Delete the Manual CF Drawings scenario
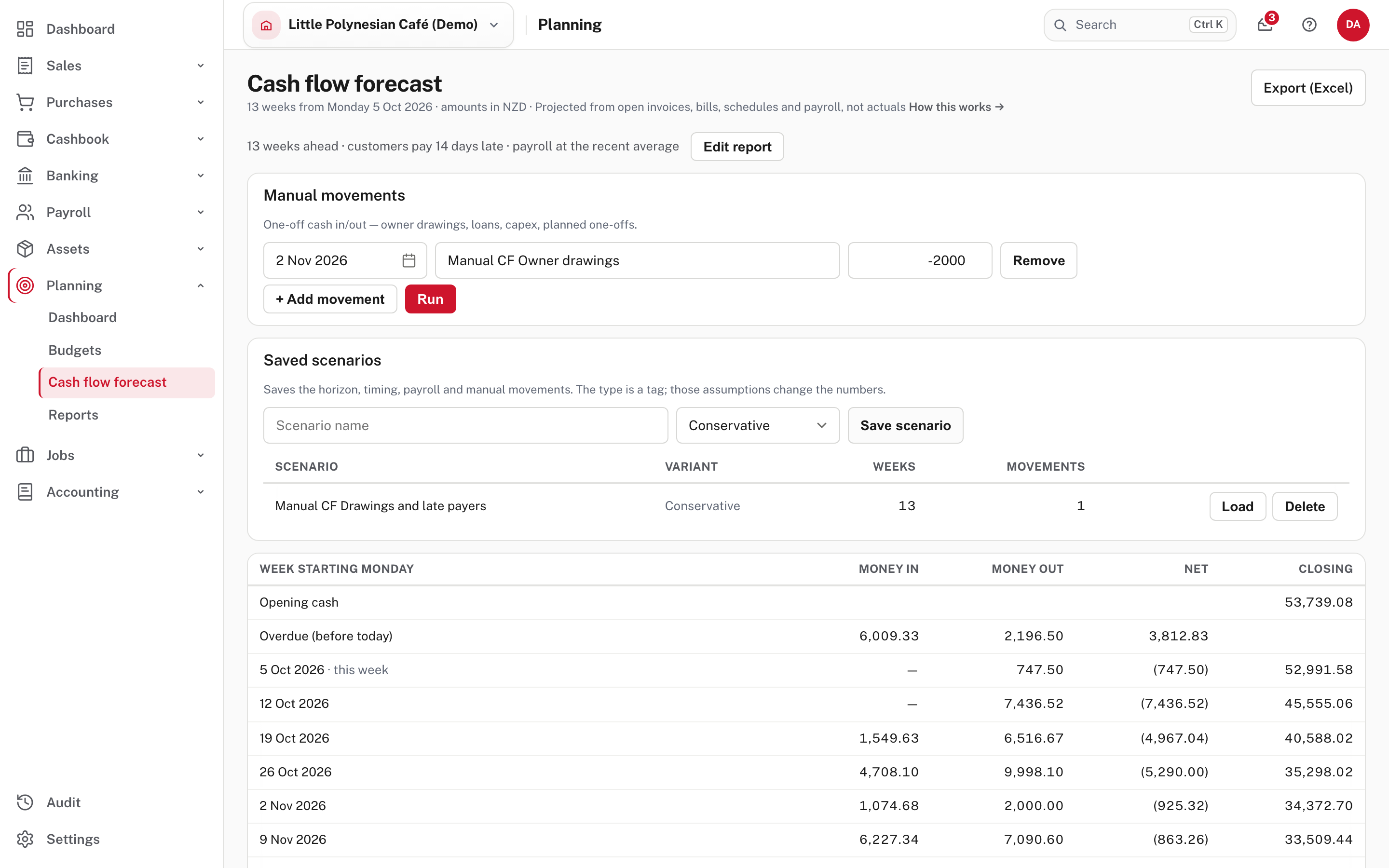Screen dimensions: 1389x868 (1305, 506)
